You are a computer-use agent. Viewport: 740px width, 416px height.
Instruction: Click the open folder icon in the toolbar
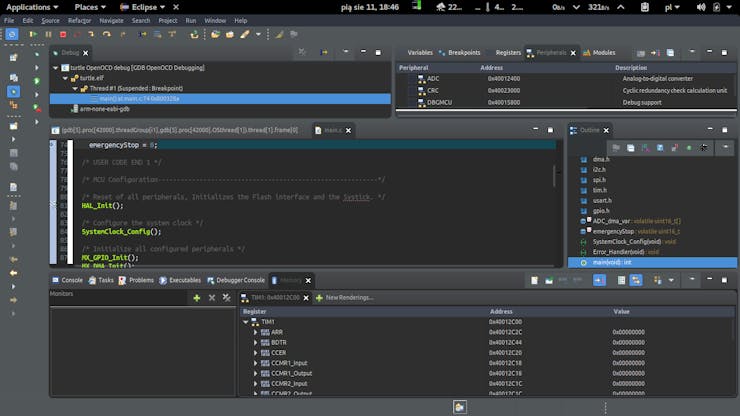point(216,34)
